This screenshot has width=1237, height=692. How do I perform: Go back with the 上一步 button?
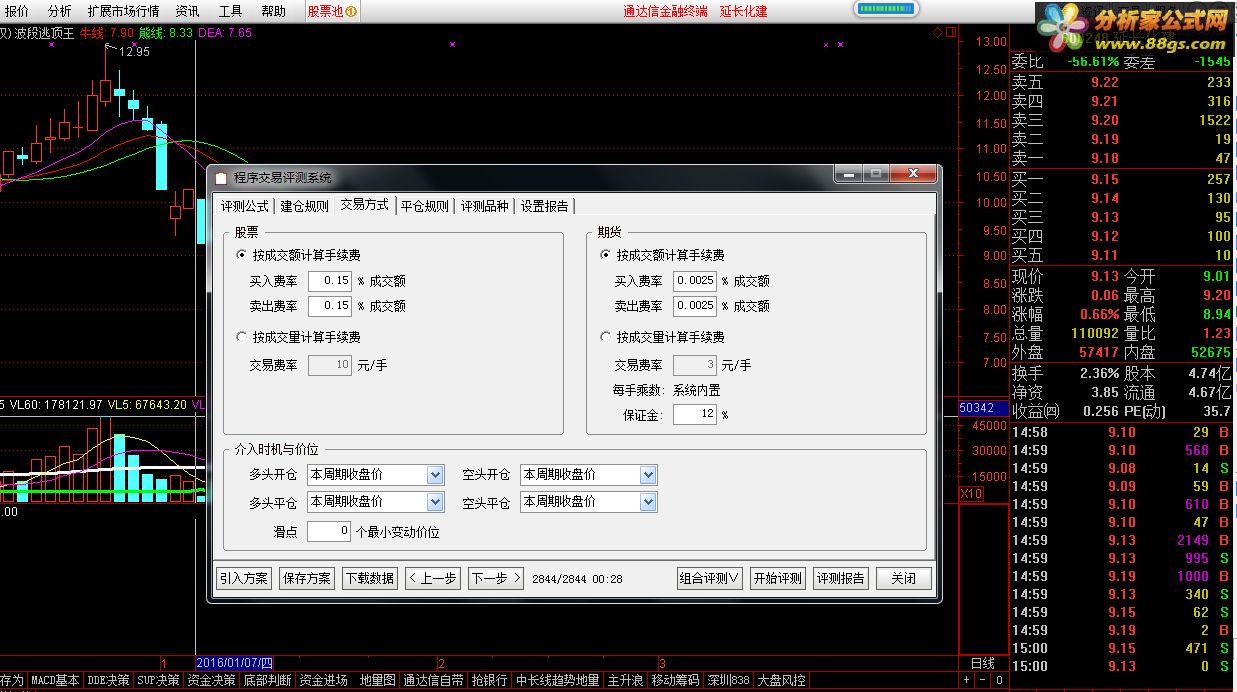pos(433,578)
